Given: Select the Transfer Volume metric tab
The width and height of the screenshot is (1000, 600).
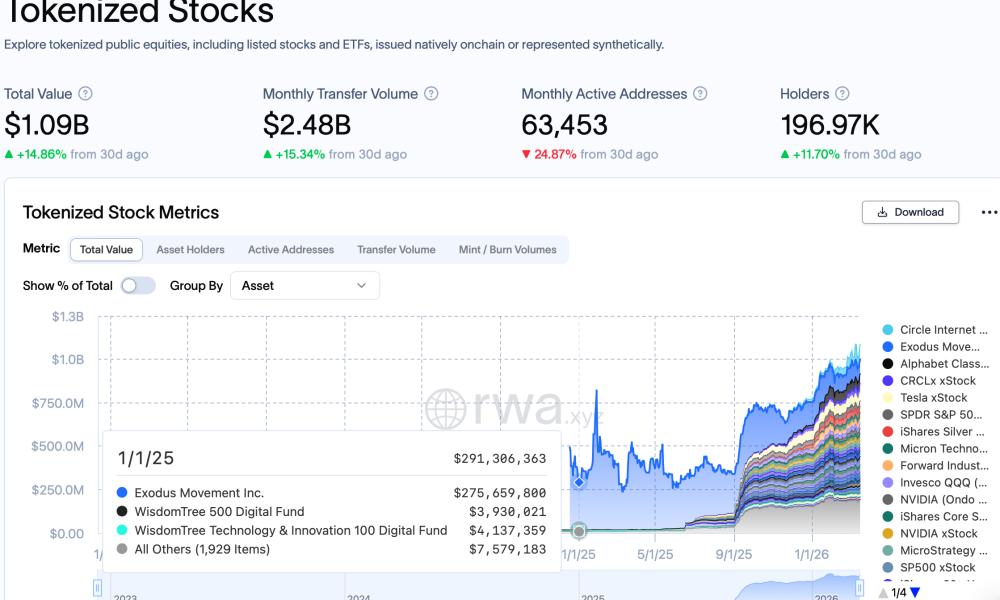Looking at the screenshot, I should [x=396, y=250].
